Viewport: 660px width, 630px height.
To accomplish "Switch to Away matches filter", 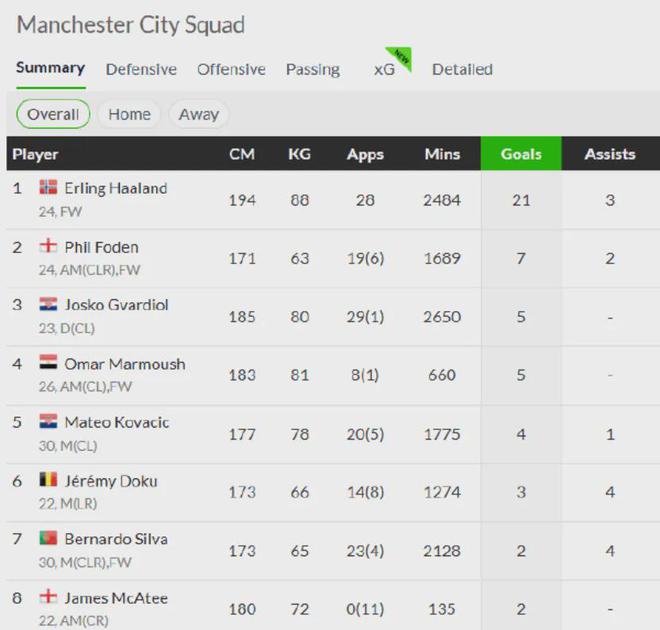I will click(x=199, y=114).
